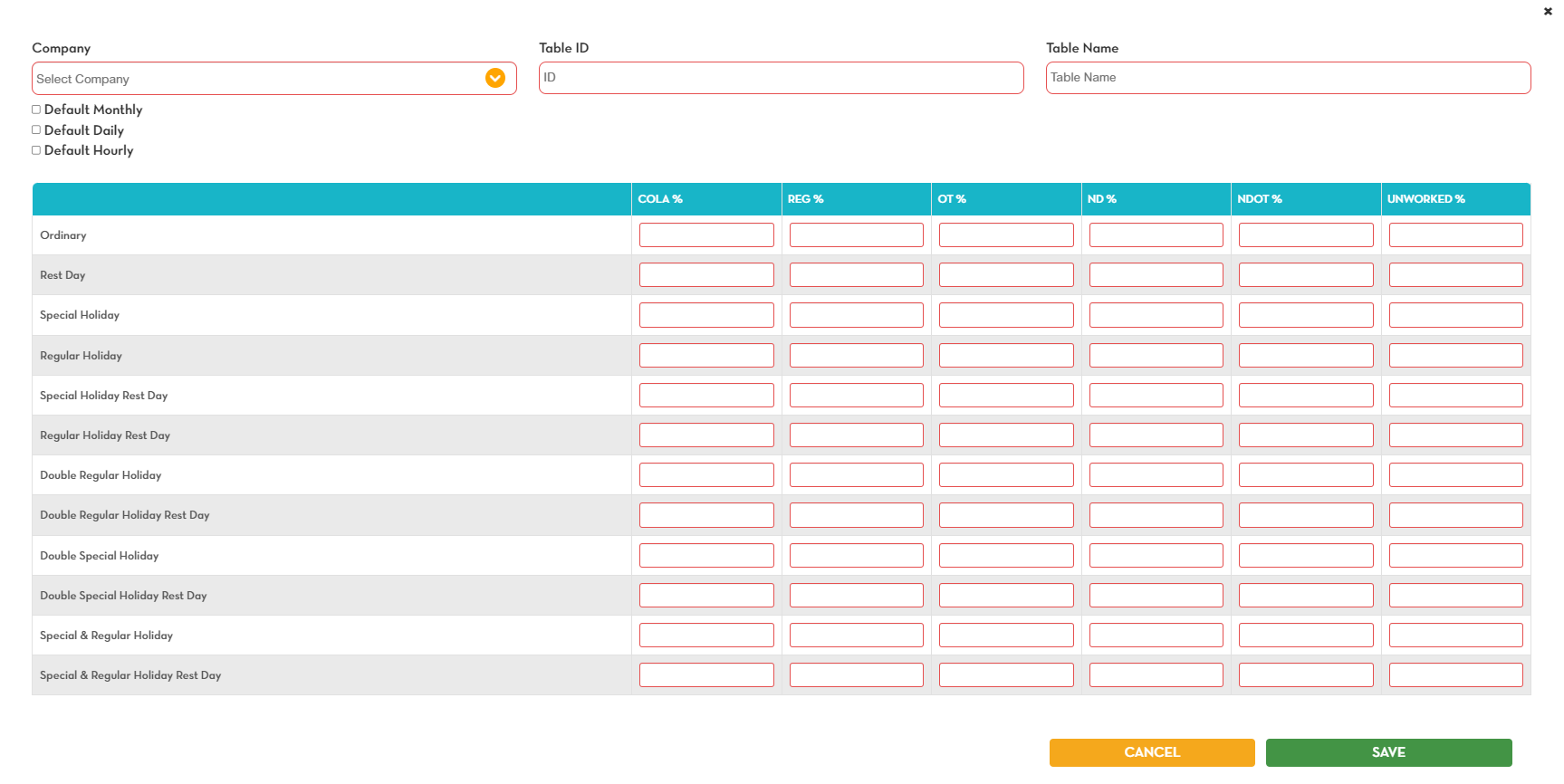Select Double Regular Holiday Rest Day NDOT % field

point(1306,515)
